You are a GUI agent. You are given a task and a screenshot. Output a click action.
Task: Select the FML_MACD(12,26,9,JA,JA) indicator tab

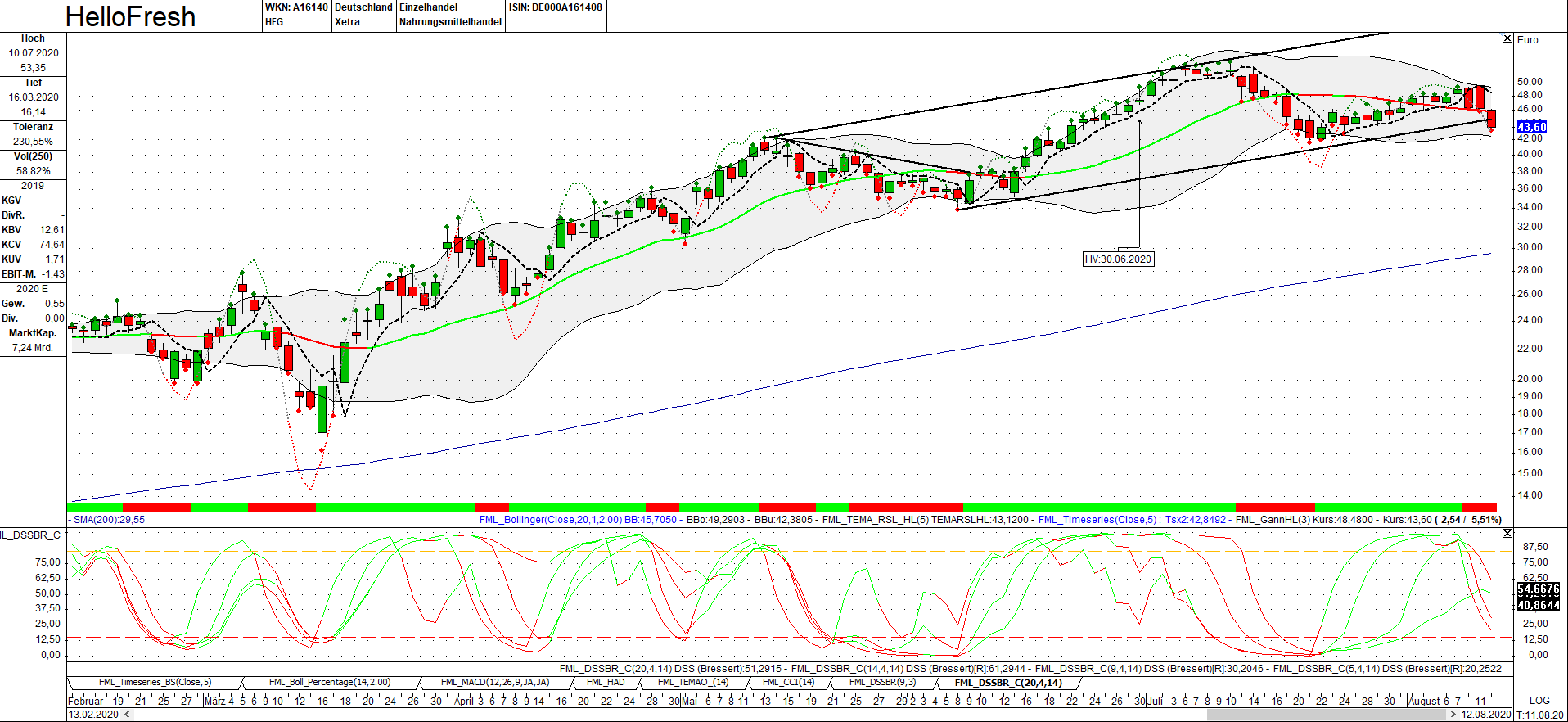[x=495, y=683]
